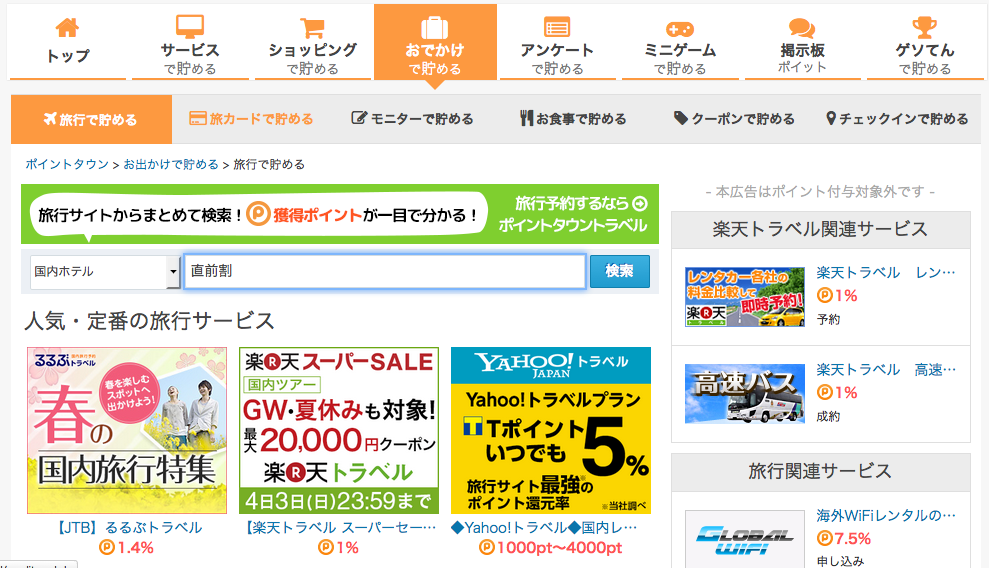Open the るるぶトラベル spring travel banner
The width and height of the screenshot is (989, 568).
pos(127,430)
